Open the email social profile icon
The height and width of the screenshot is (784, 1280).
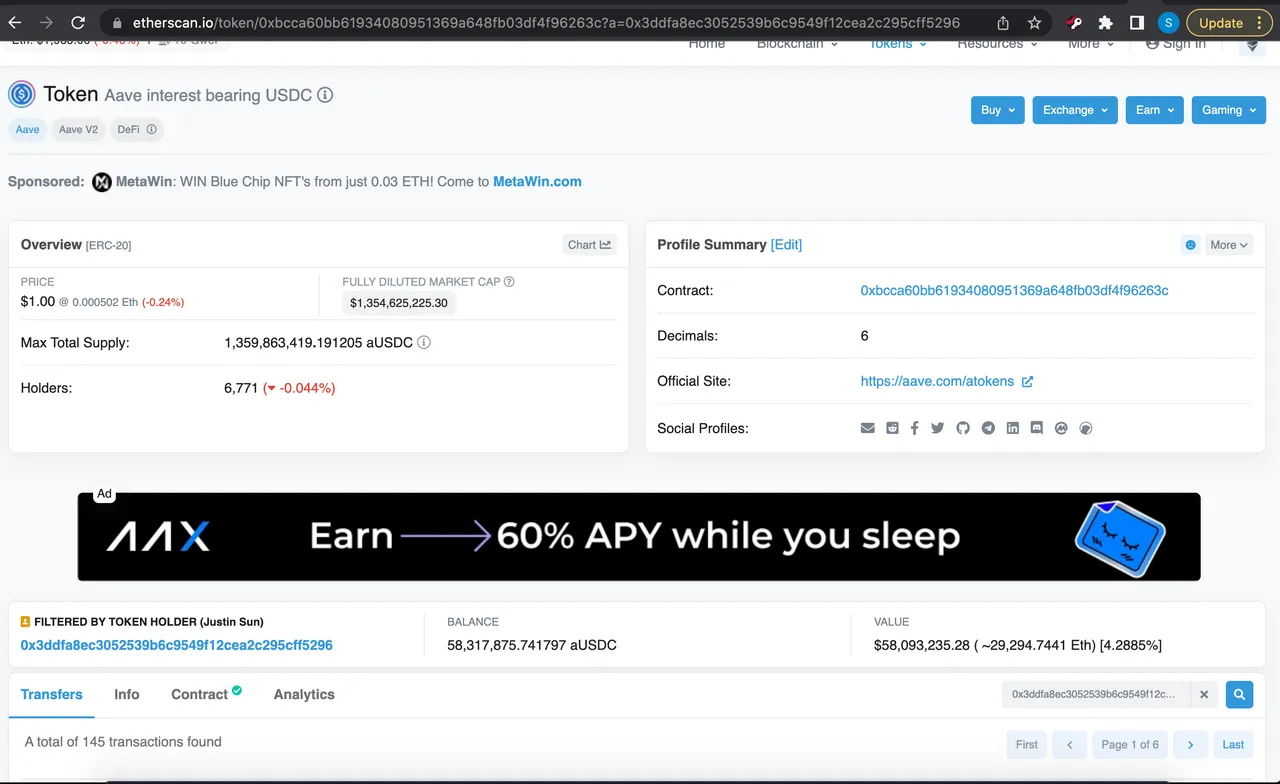[x=867, y=428]
